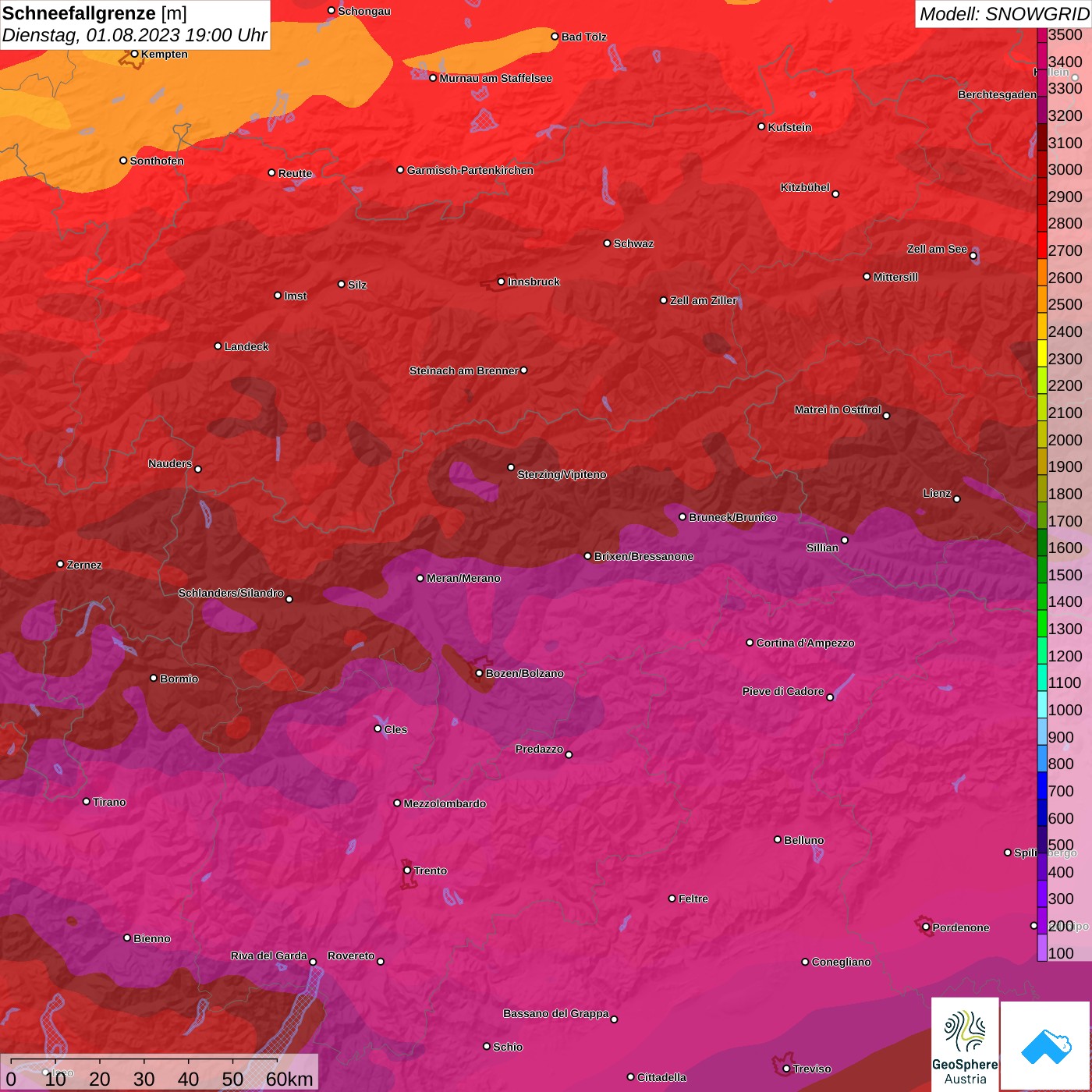Click the Mezzolombardo label

click(445, 803)
